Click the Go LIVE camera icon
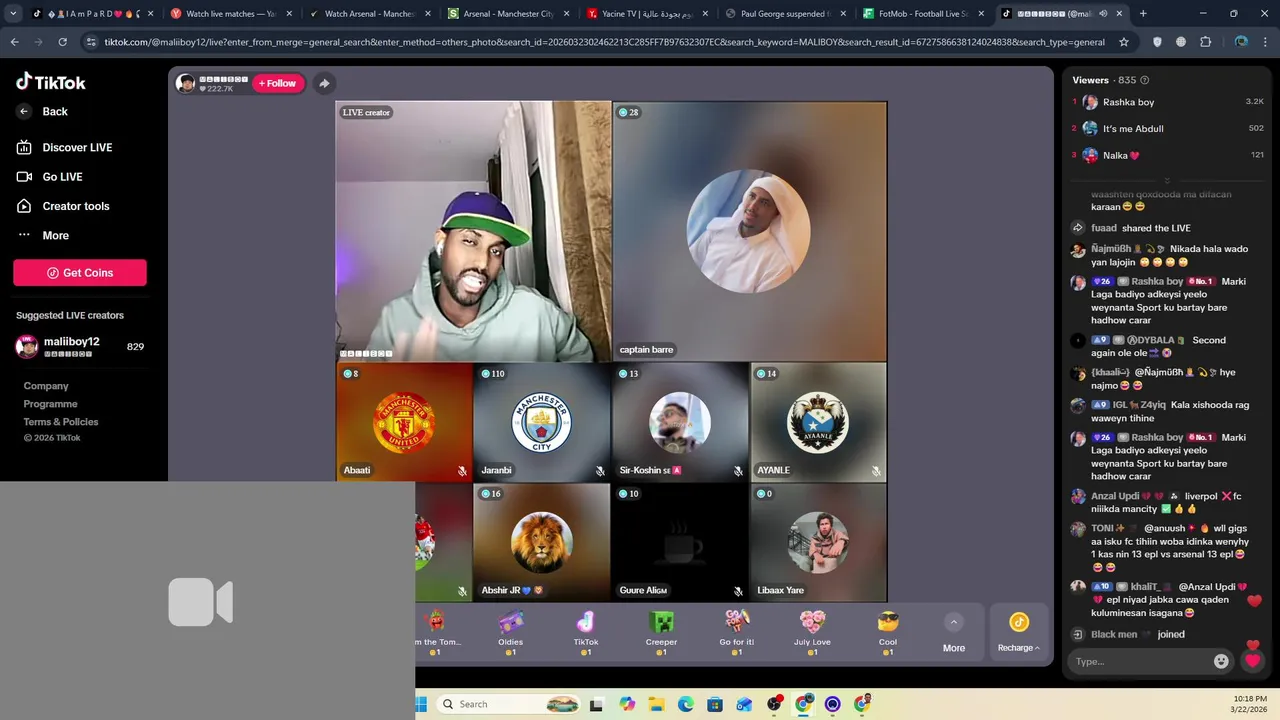Viewport: 1280px width, 720px height. 25,176
